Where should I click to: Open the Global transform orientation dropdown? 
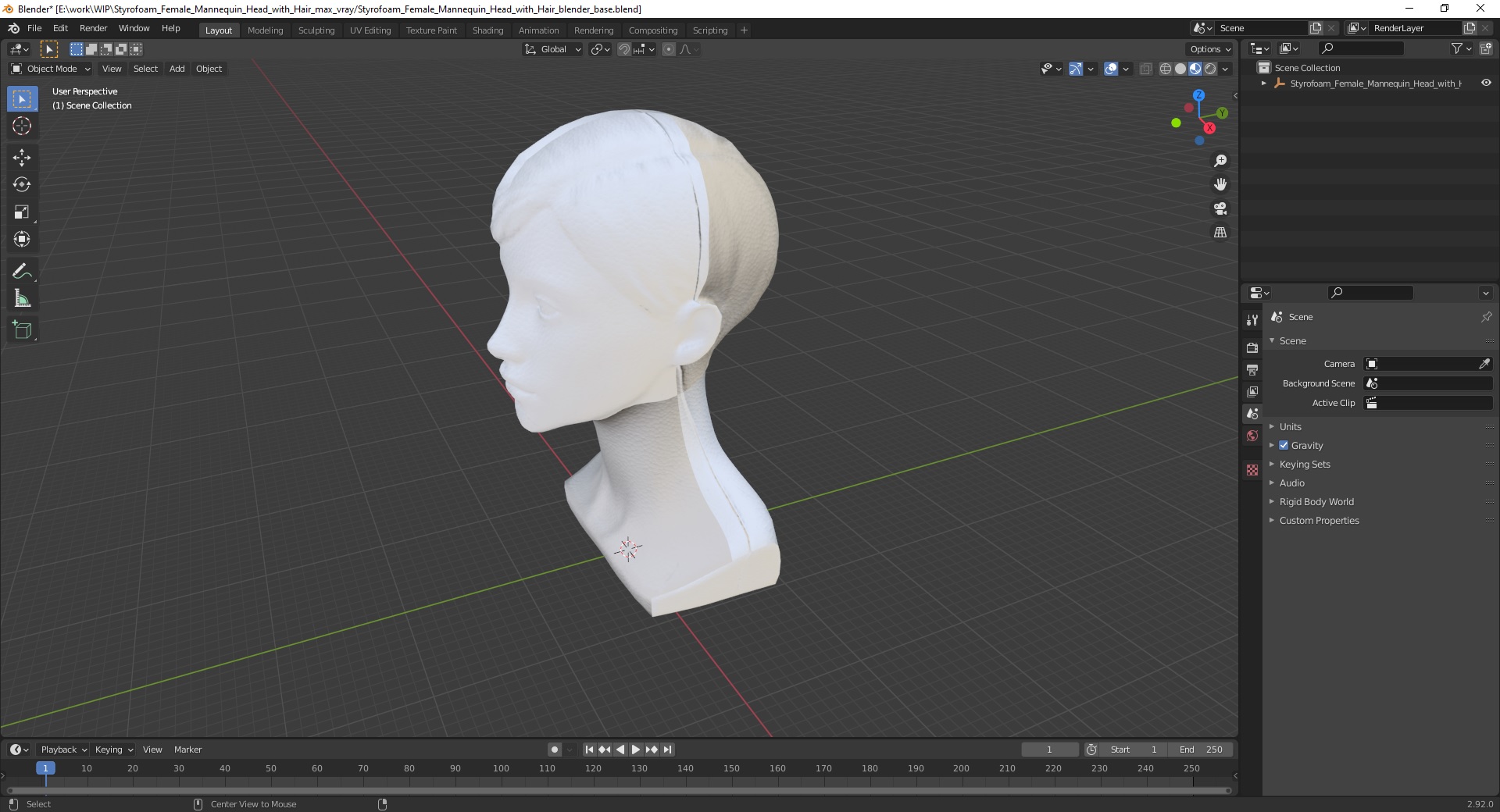553,49
